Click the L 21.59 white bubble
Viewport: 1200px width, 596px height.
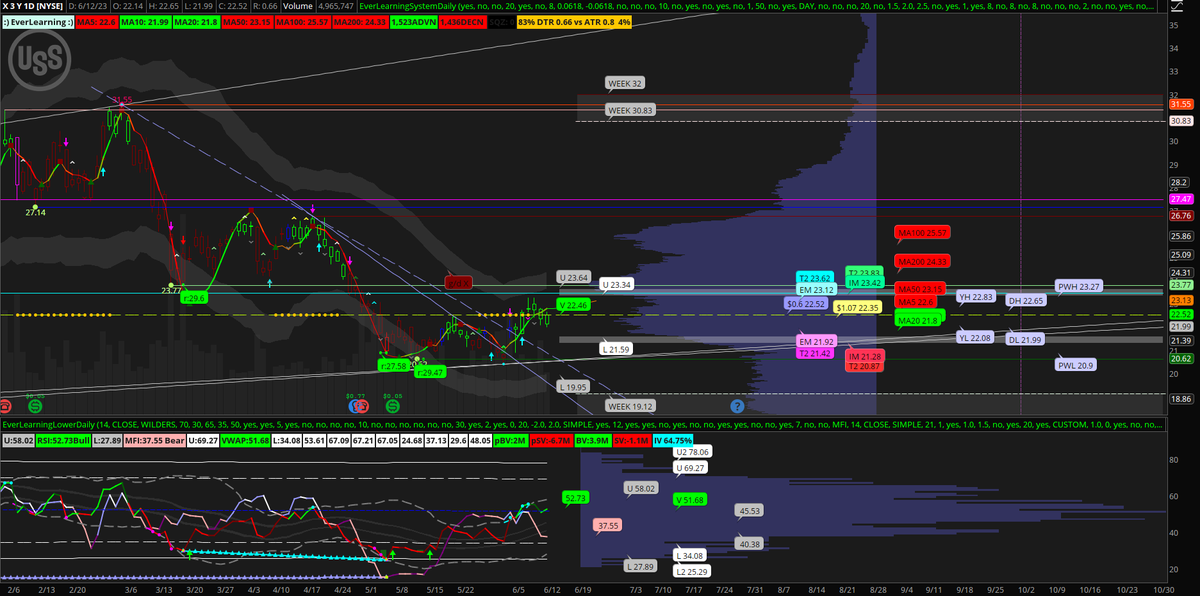(618, 349)
